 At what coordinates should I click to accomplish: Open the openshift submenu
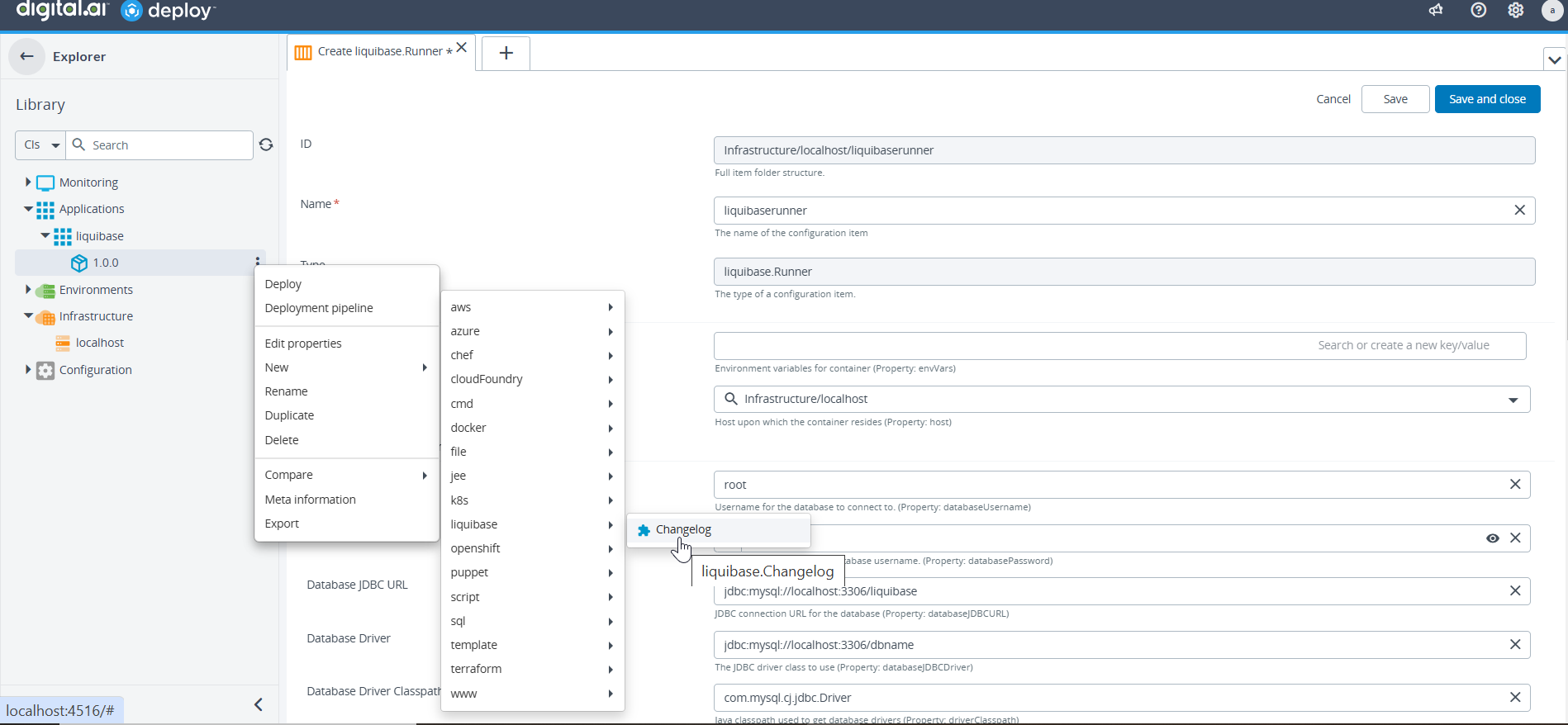tap(533, 548)
